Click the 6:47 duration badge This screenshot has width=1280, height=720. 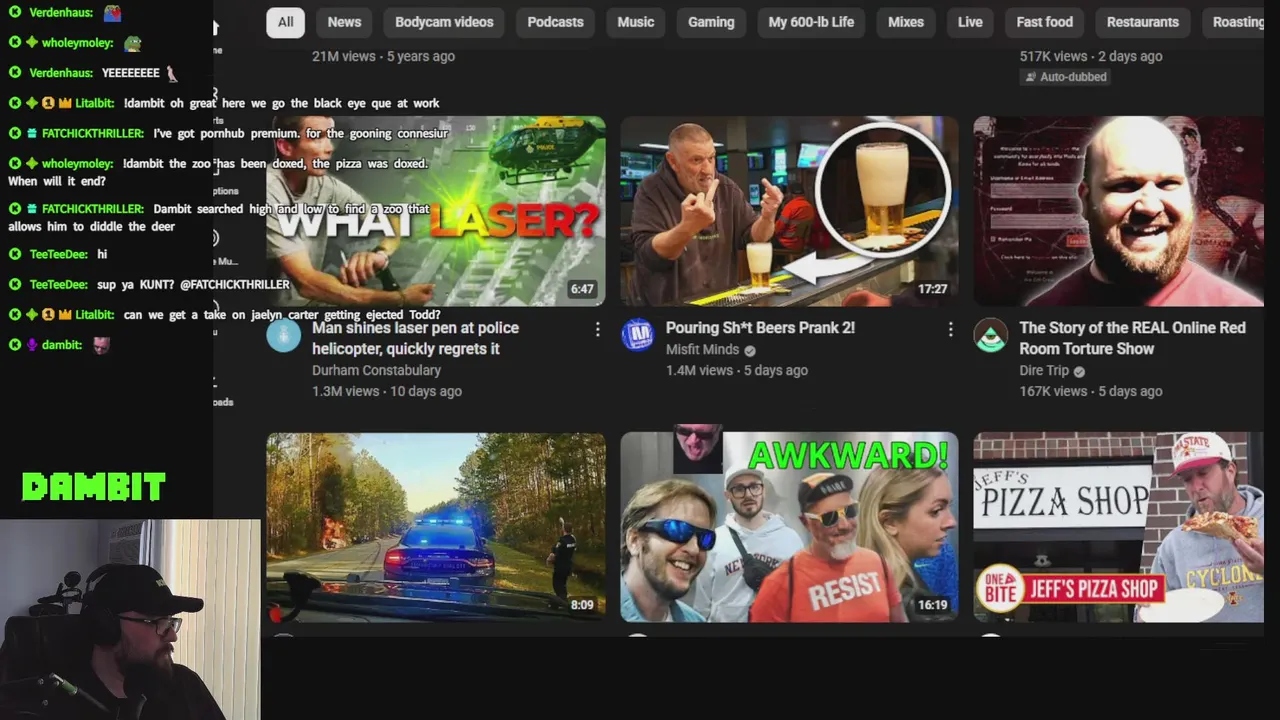582,289
